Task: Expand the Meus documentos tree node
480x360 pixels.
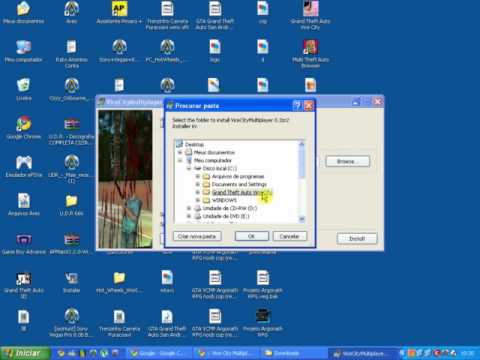Action: click(180, 152)
